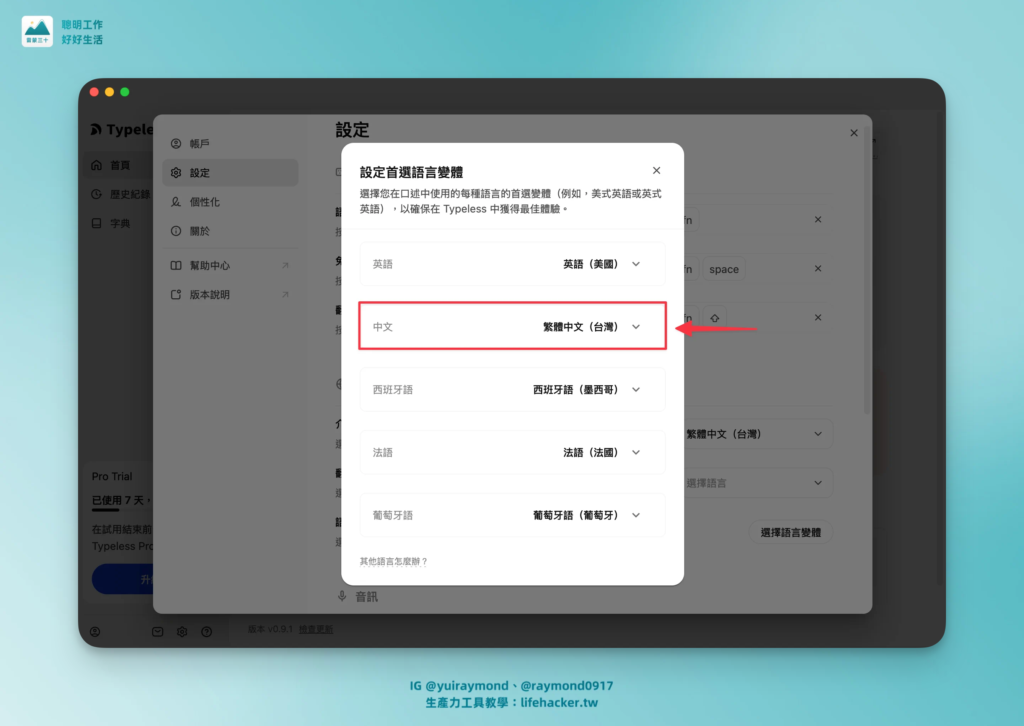The height and width of the screenshot is (726, 1024).
Task: Click the Typeless logo icon
Action: pyautogui.click(x=97, y=129)
